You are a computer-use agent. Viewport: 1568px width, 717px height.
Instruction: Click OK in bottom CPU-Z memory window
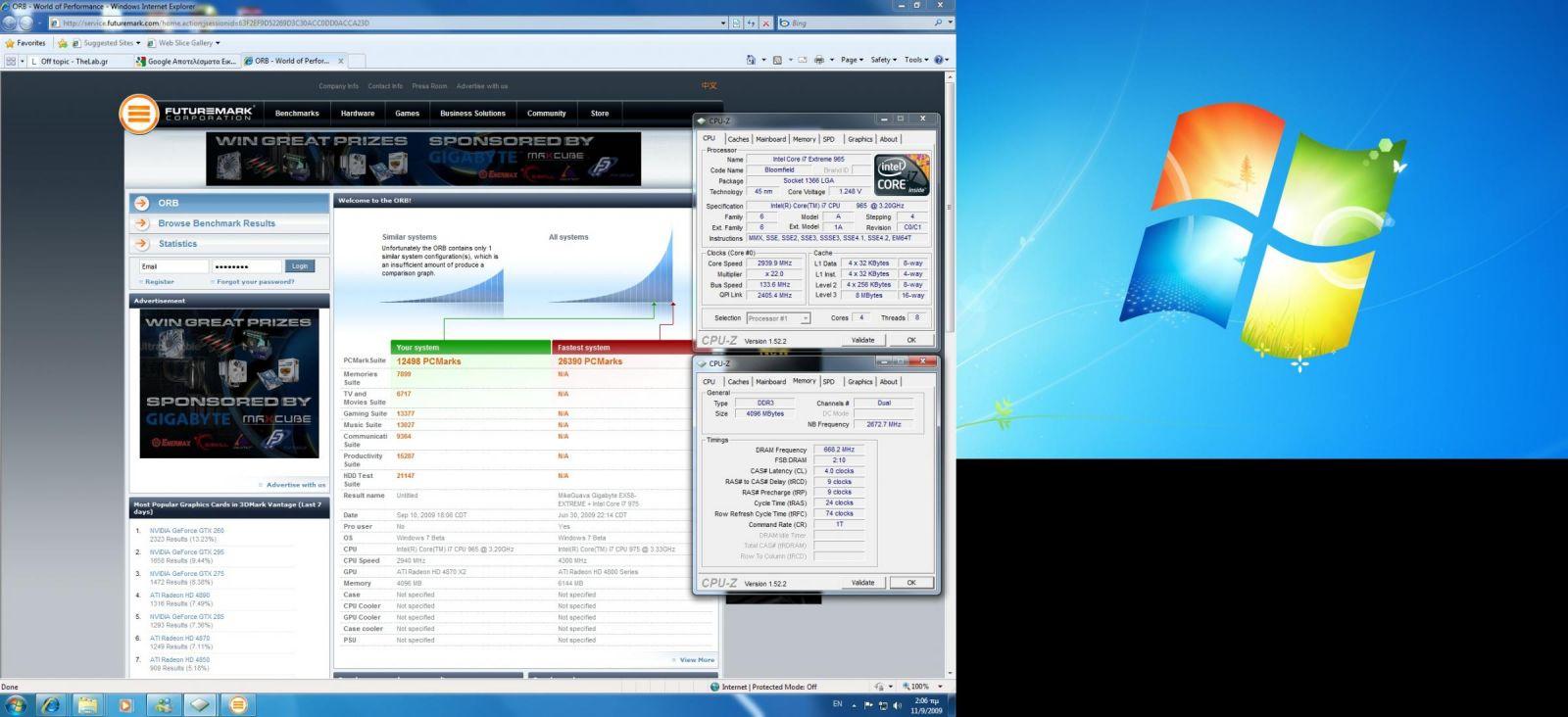(x=911, y=583)
